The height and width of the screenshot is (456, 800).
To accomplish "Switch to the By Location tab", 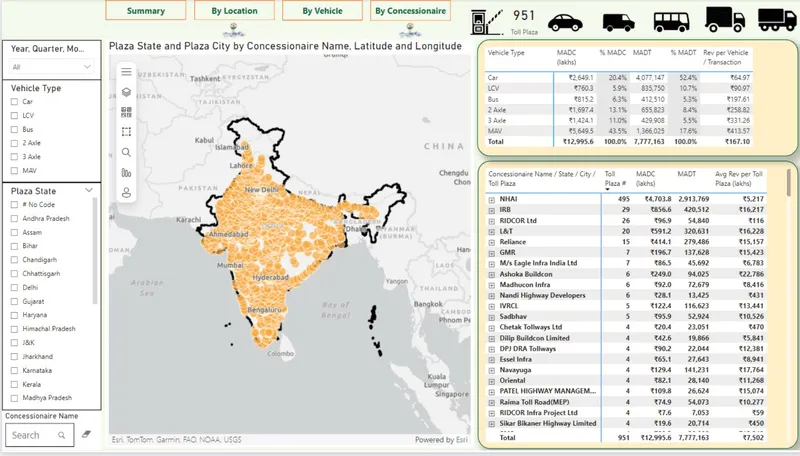I will [234, 11].
